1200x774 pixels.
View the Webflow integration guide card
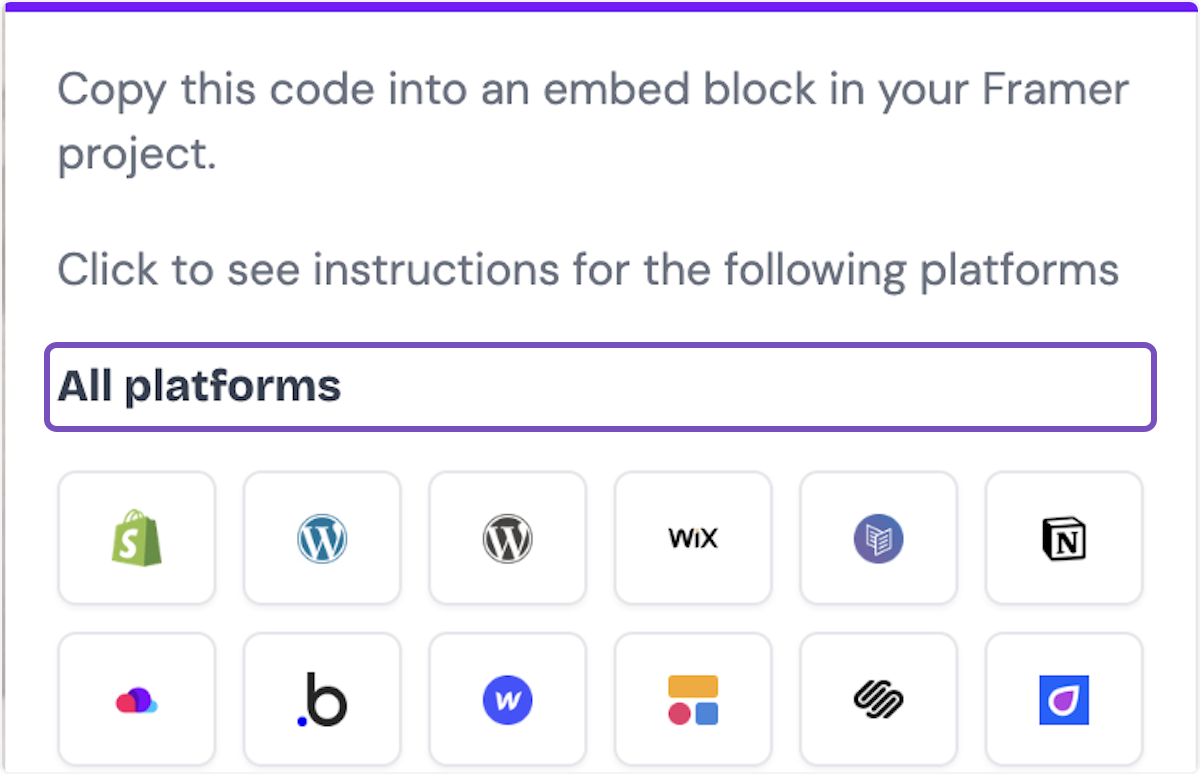coord(507,699)
